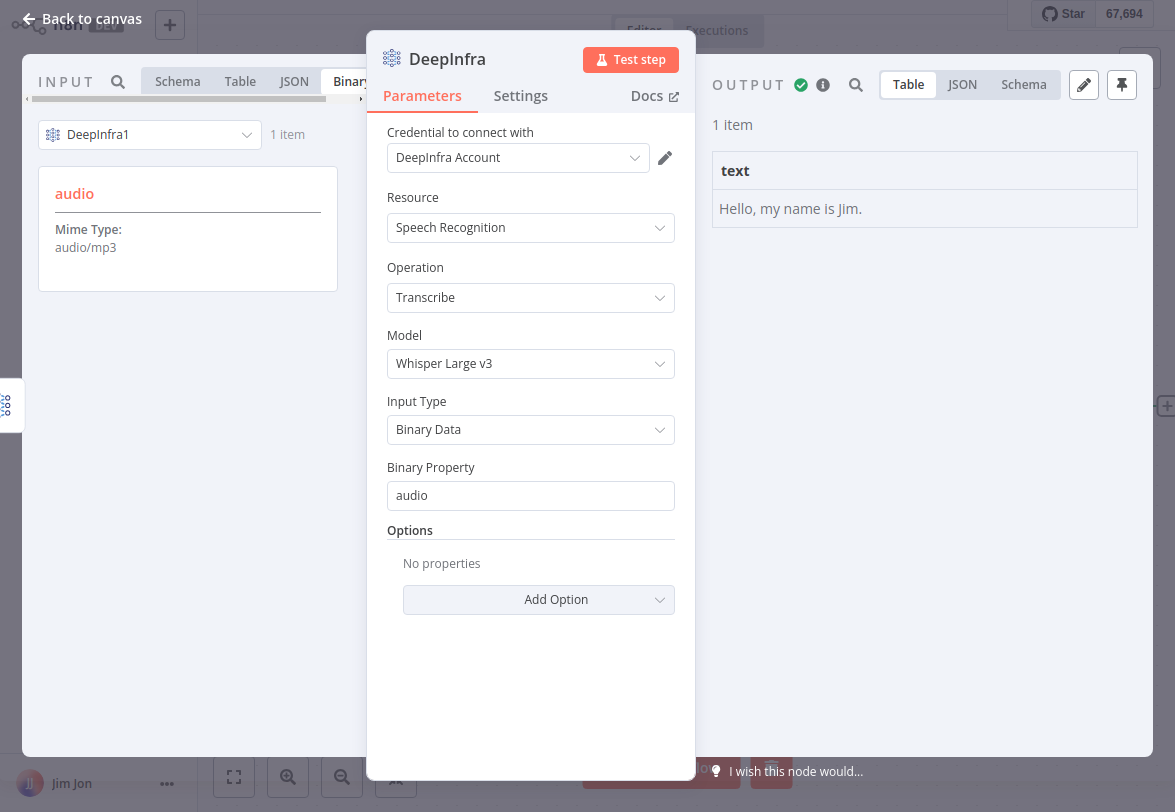Open the Operation Transcribe dropdown
1175x812 pixels.
[531, 298]
